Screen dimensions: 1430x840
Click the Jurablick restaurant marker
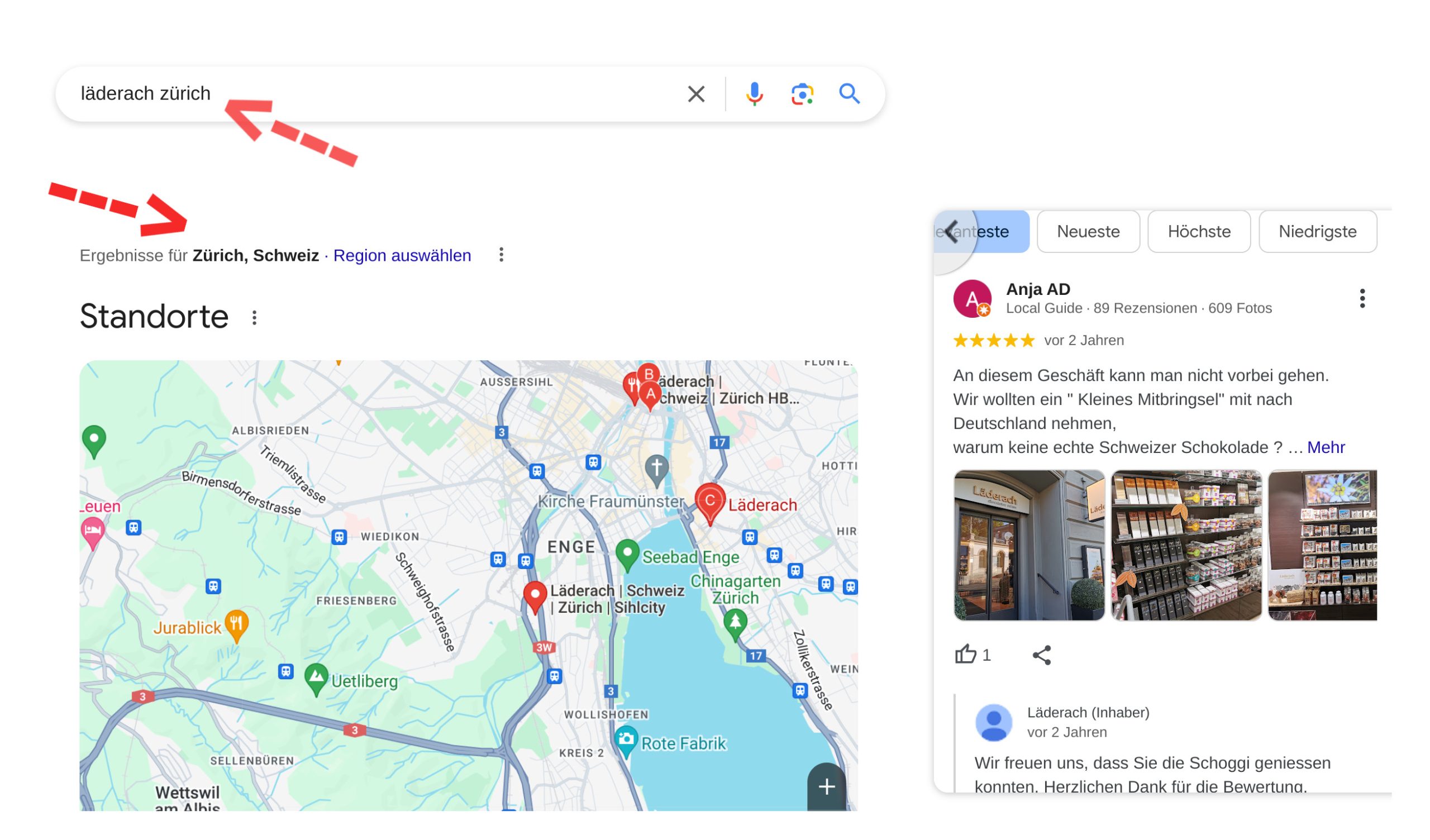click(x=237, y=626)
